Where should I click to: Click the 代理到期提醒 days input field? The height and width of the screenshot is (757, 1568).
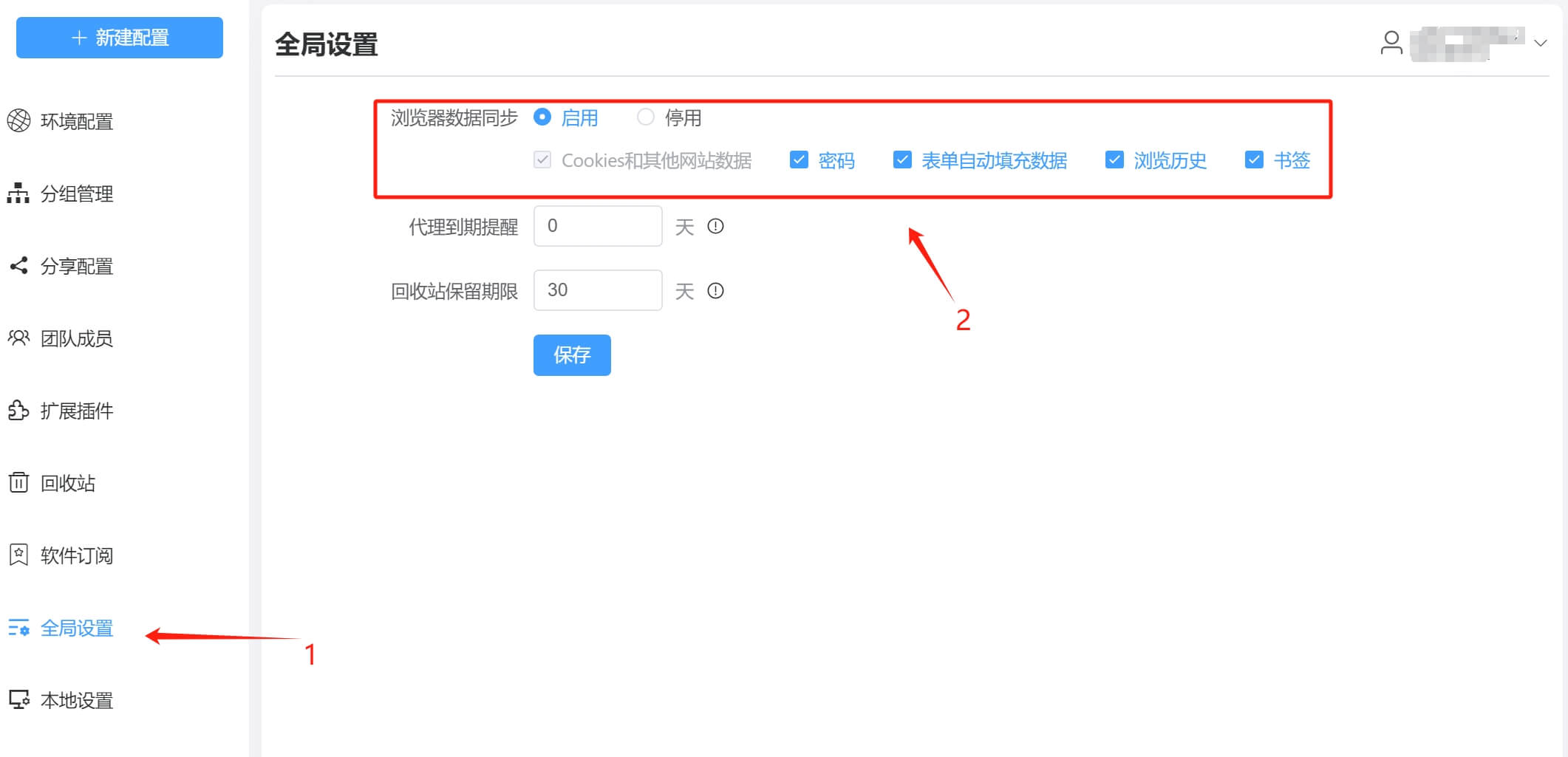pyautogui.click(x=597, y=226)
